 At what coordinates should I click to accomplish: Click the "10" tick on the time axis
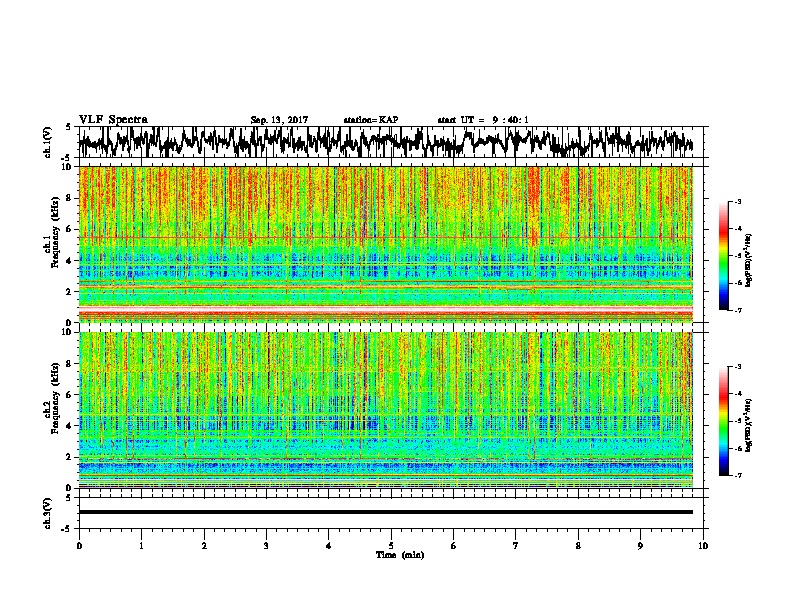(703, 546)
